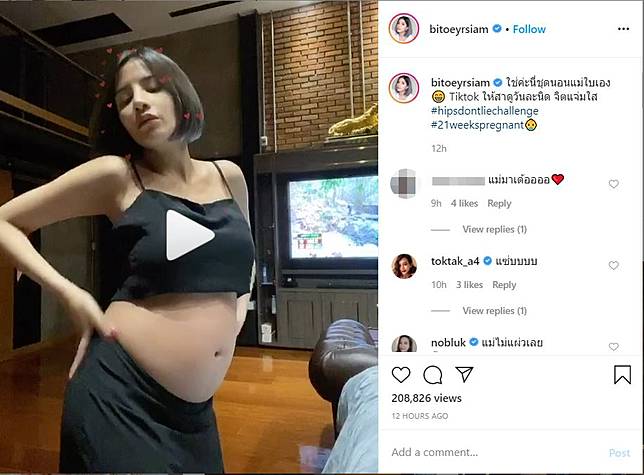
Task: Open the #hipsdontliechallenge hashtag
Action: pos(485,111)
